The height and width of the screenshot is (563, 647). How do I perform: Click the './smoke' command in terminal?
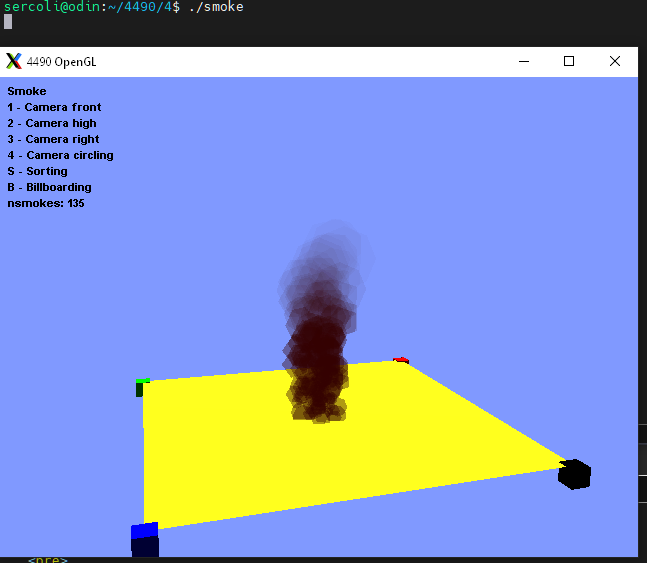[216, 7]
